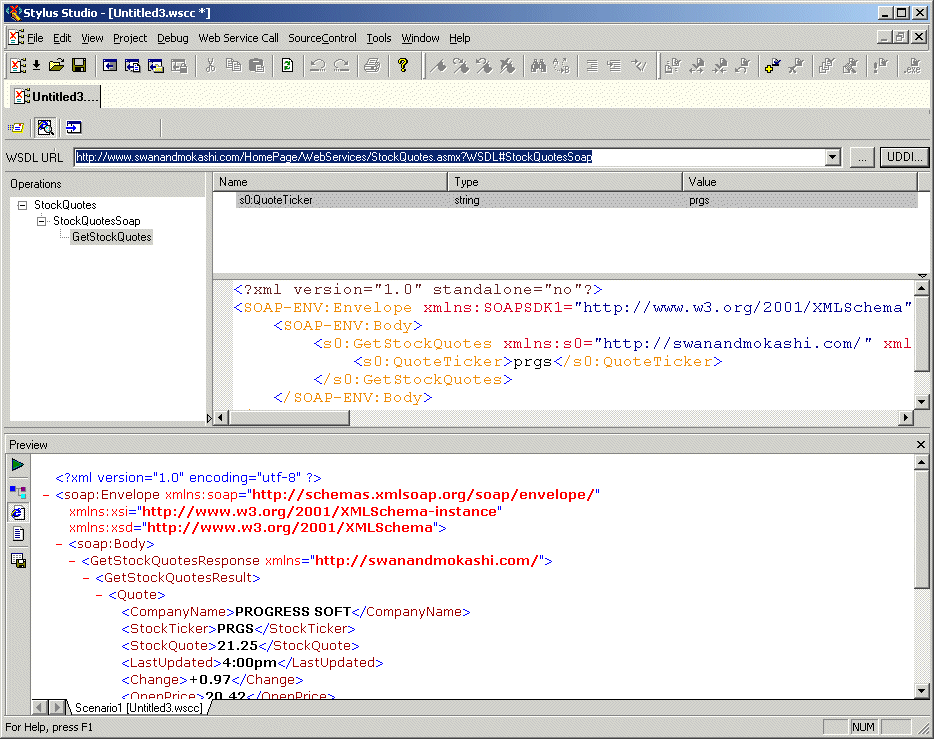Click the browse '...' button next to WSDL URL
The height and width of the screenshot is (739, 934).
(861, 157)
